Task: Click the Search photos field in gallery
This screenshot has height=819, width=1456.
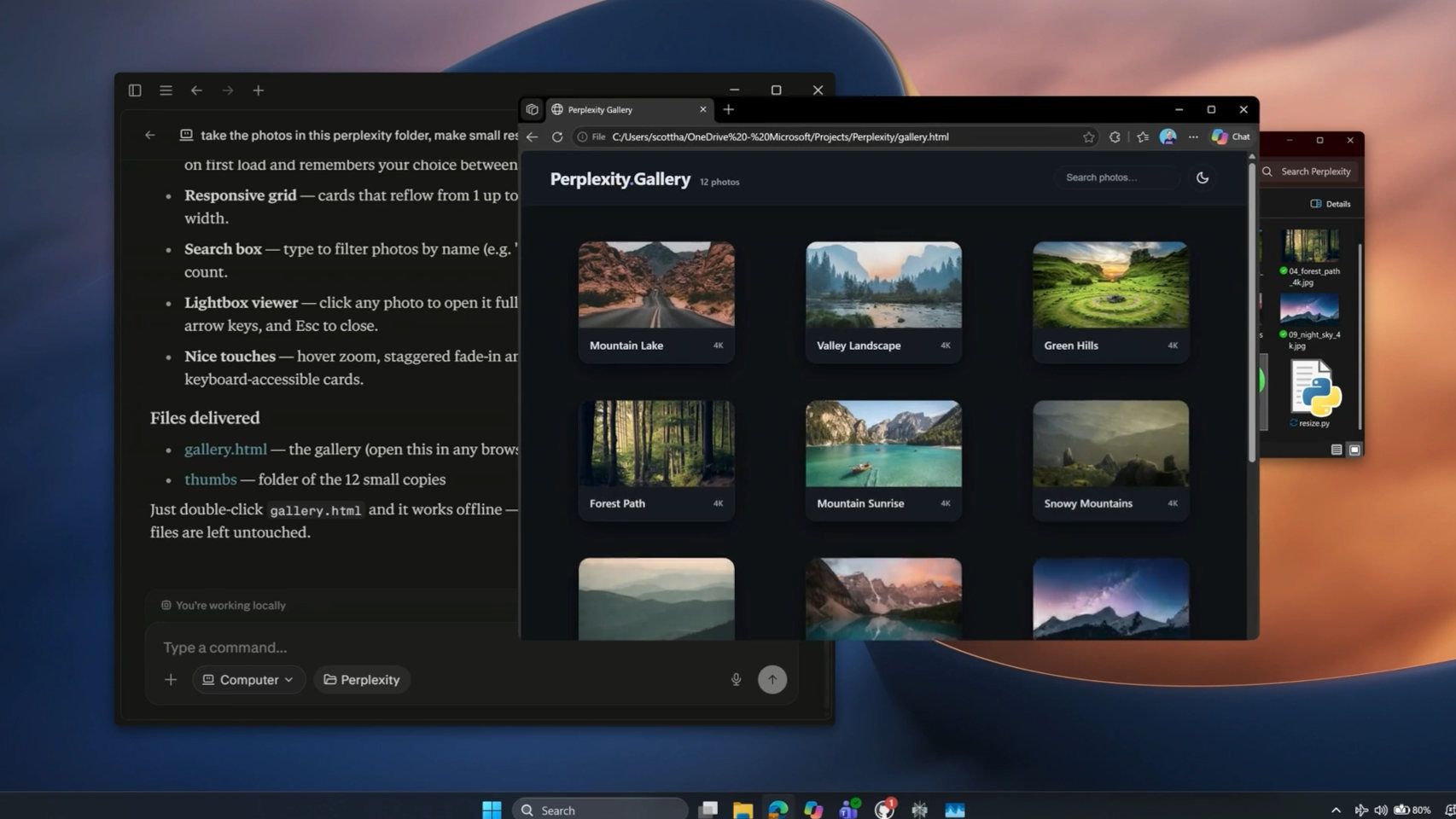Action: [1116, 177]
